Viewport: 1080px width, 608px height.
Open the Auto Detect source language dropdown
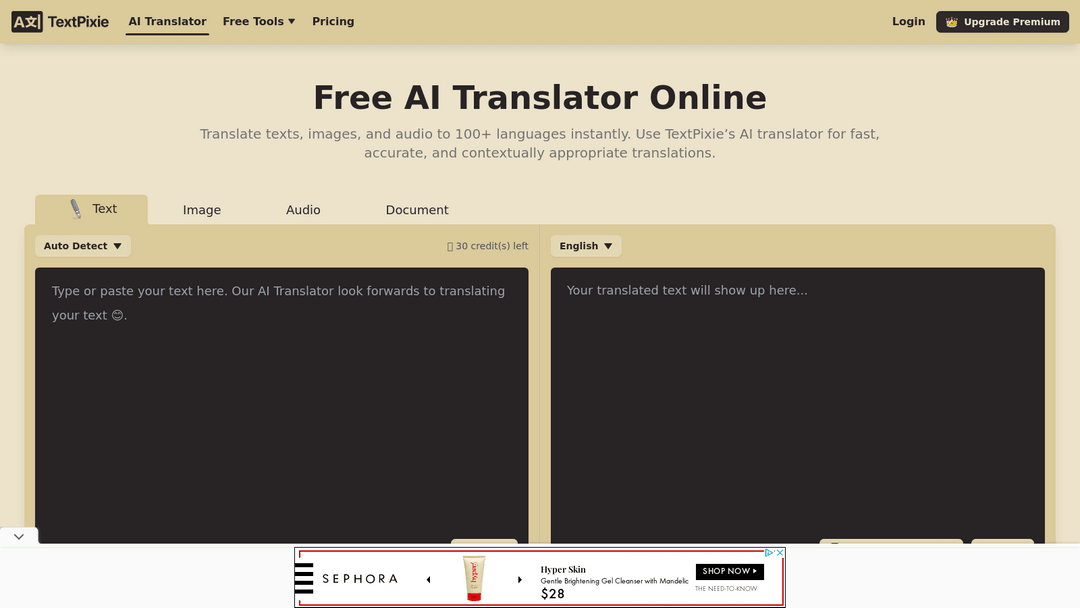click(x=83, y=246)
